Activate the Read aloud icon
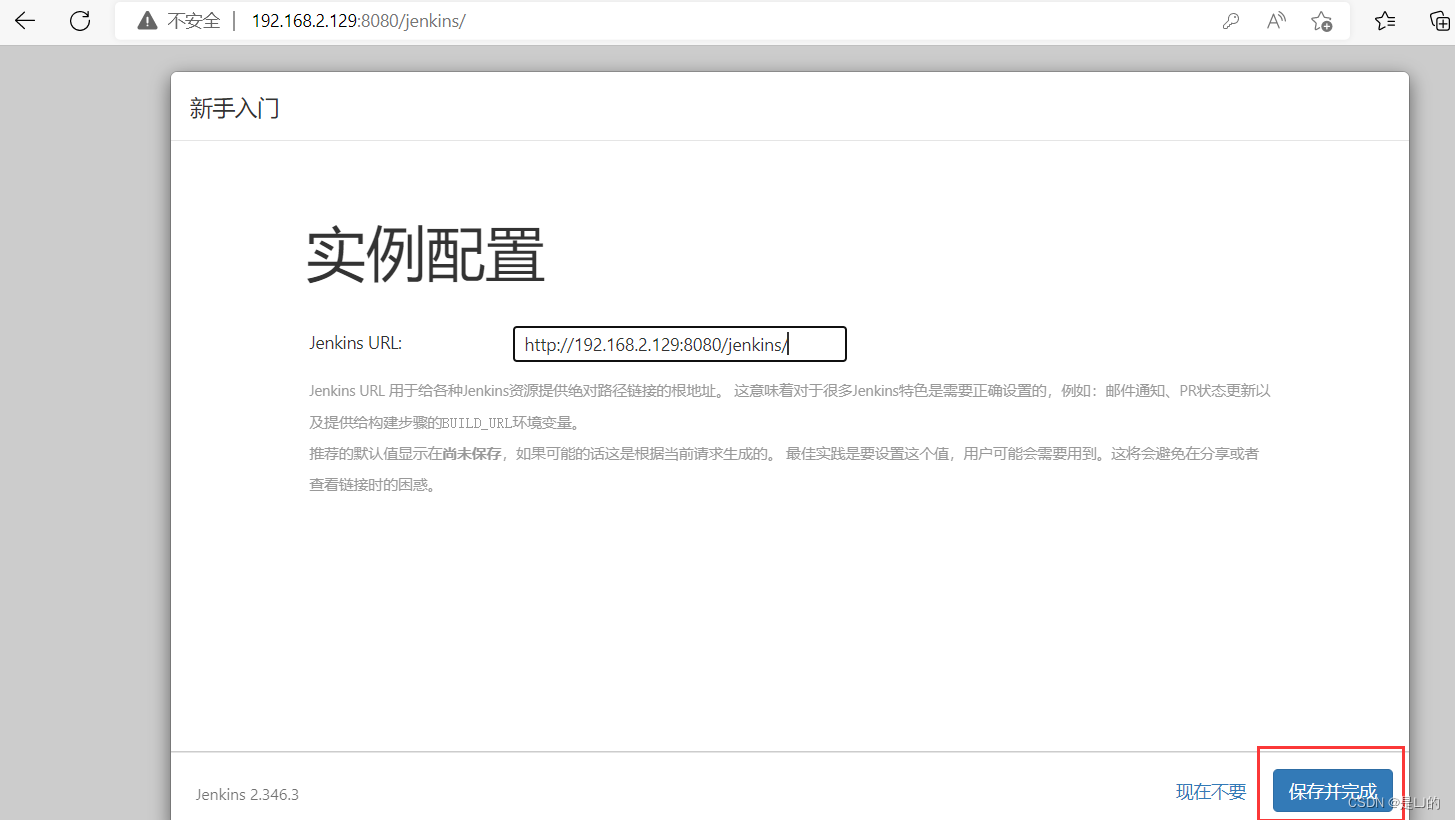The image size is (1455, 820). tap(1276, 21)
